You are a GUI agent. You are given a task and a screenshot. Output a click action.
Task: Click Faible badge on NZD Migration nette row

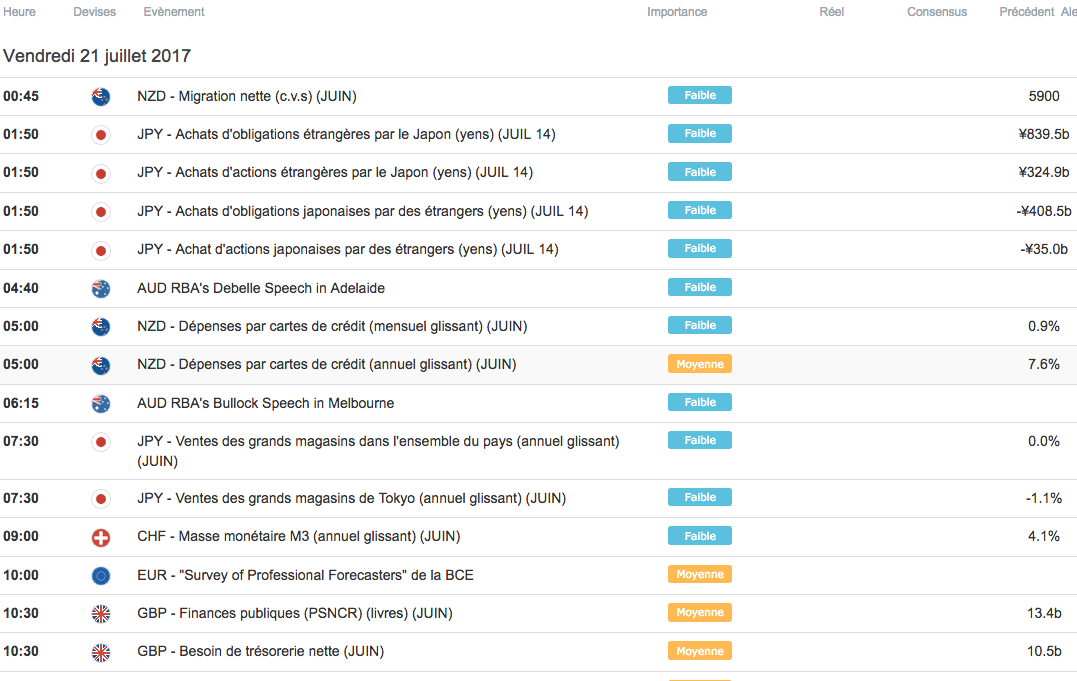click(x=700, y=96)
